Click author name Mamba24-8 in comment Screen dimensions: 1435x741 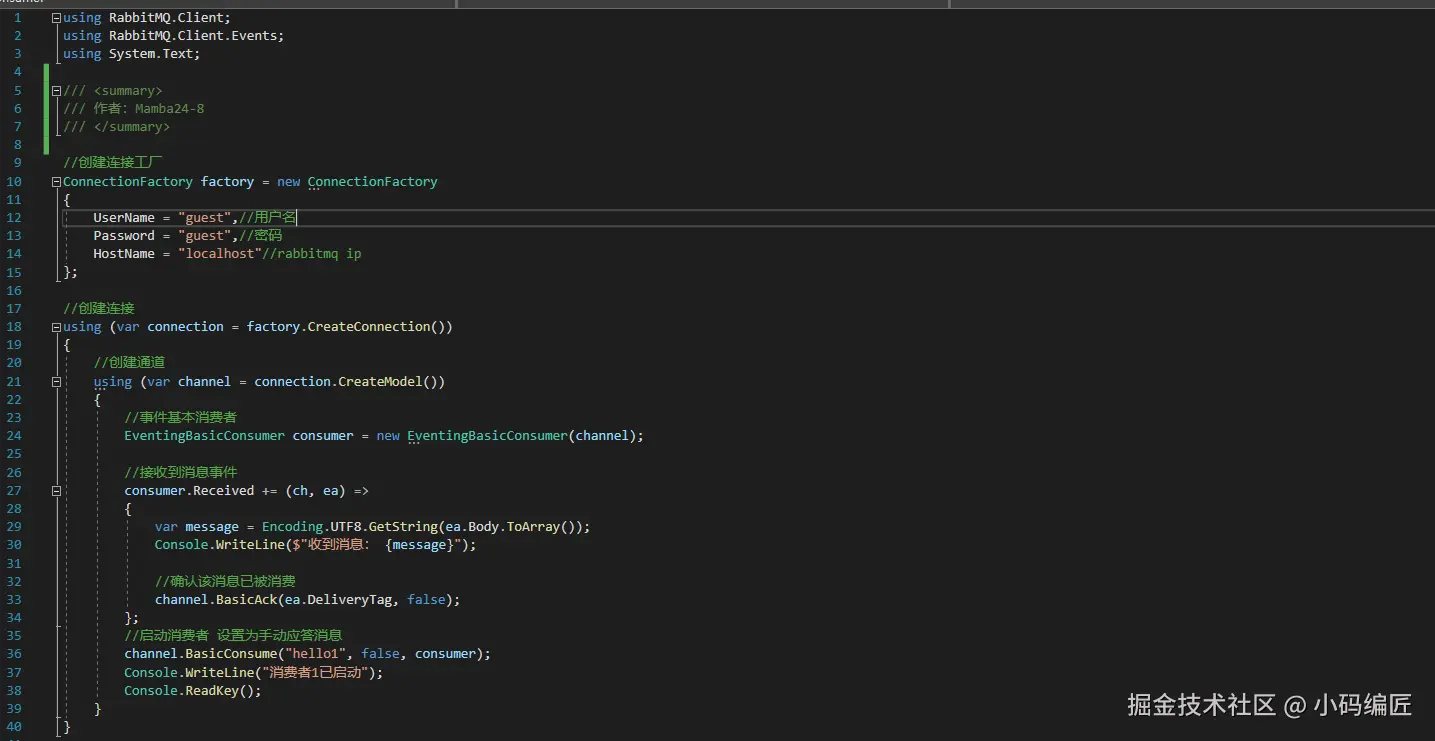point(170,108)
